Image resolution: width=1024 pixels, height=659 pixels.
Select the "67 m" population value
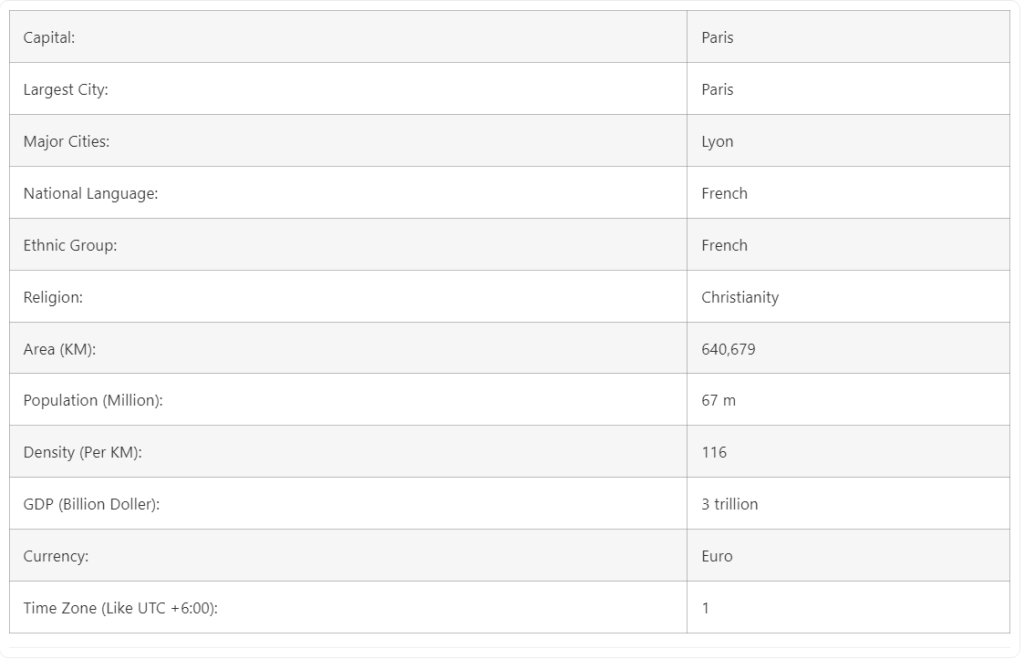tap(718, 401)
